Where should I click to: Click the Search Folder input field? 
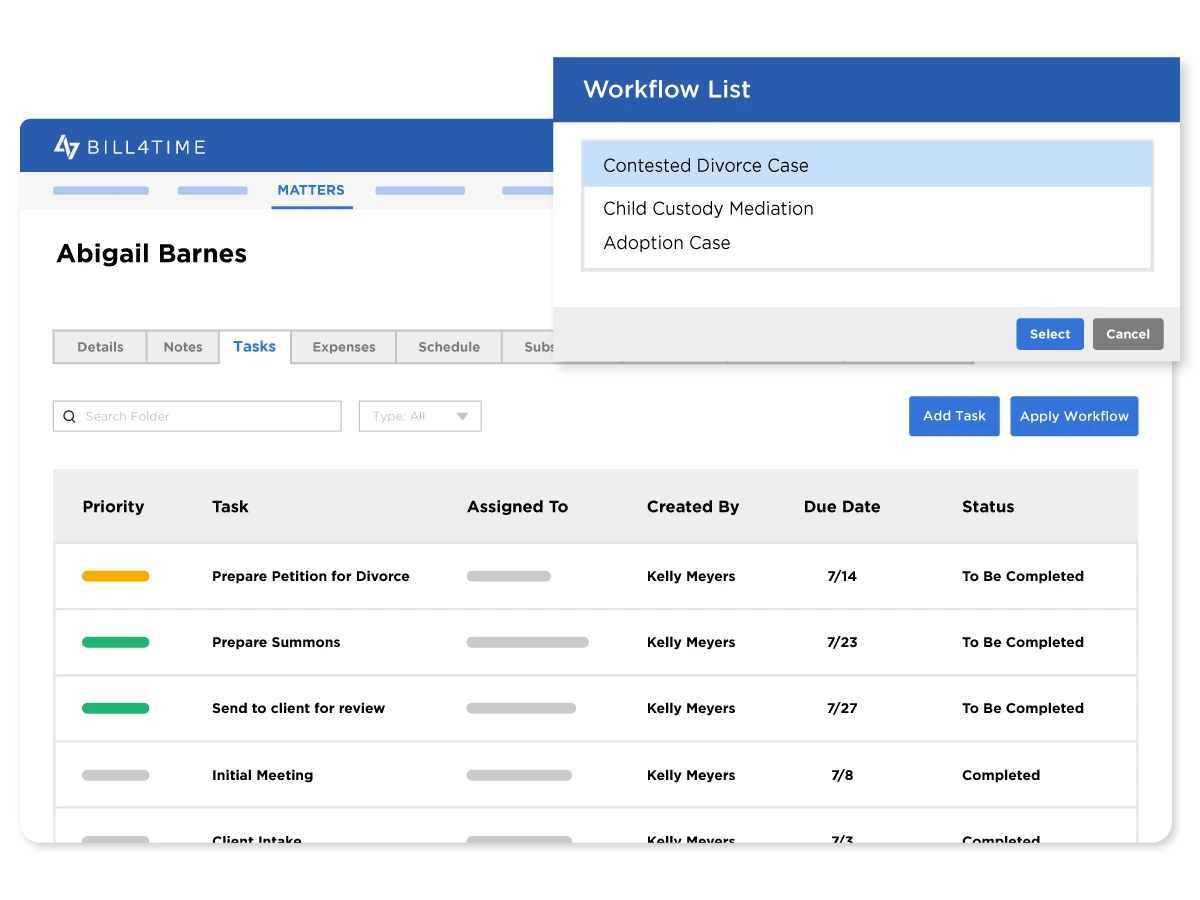(x=205, y=416)
